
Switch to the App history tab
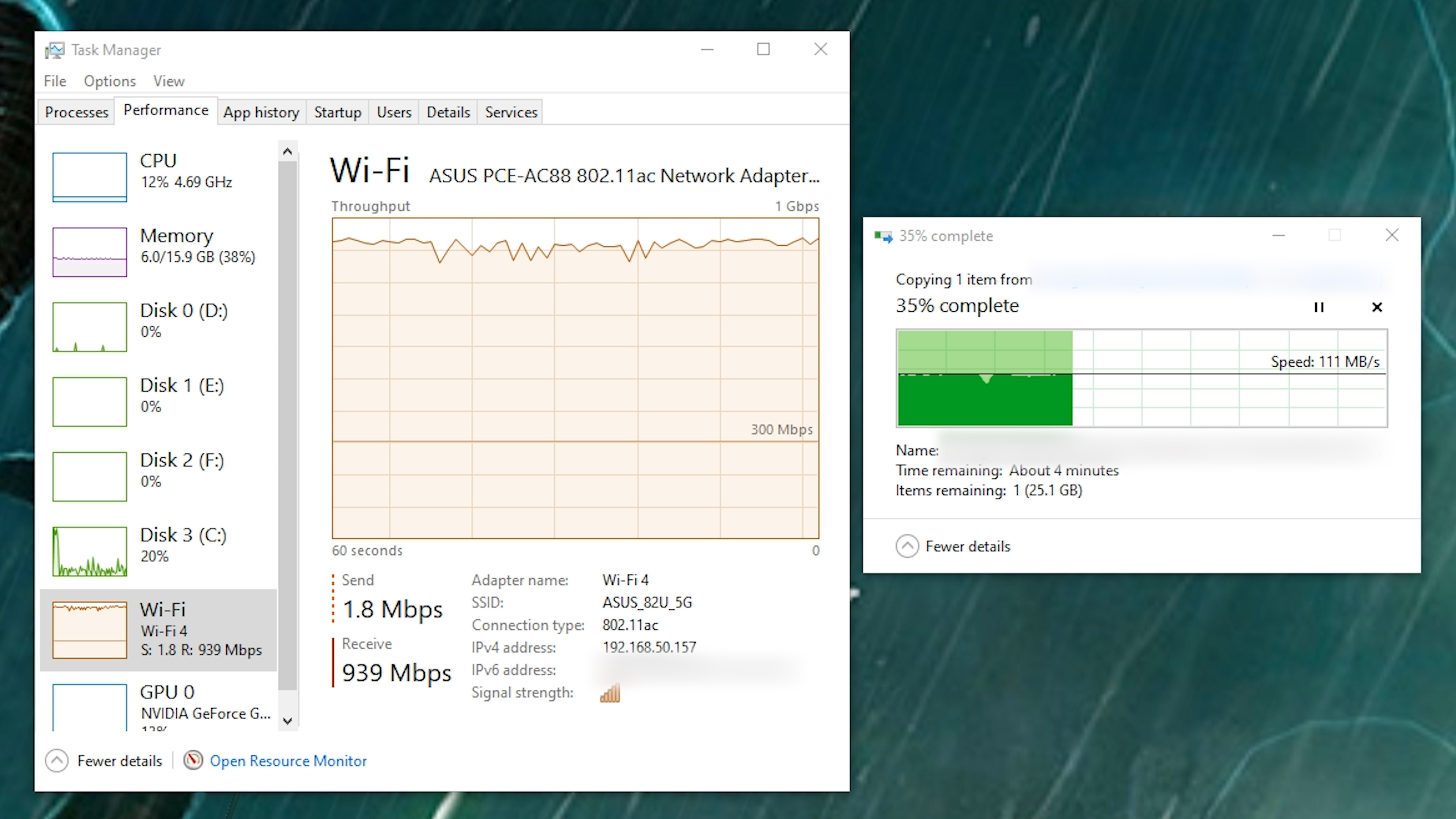pos(261,112)
